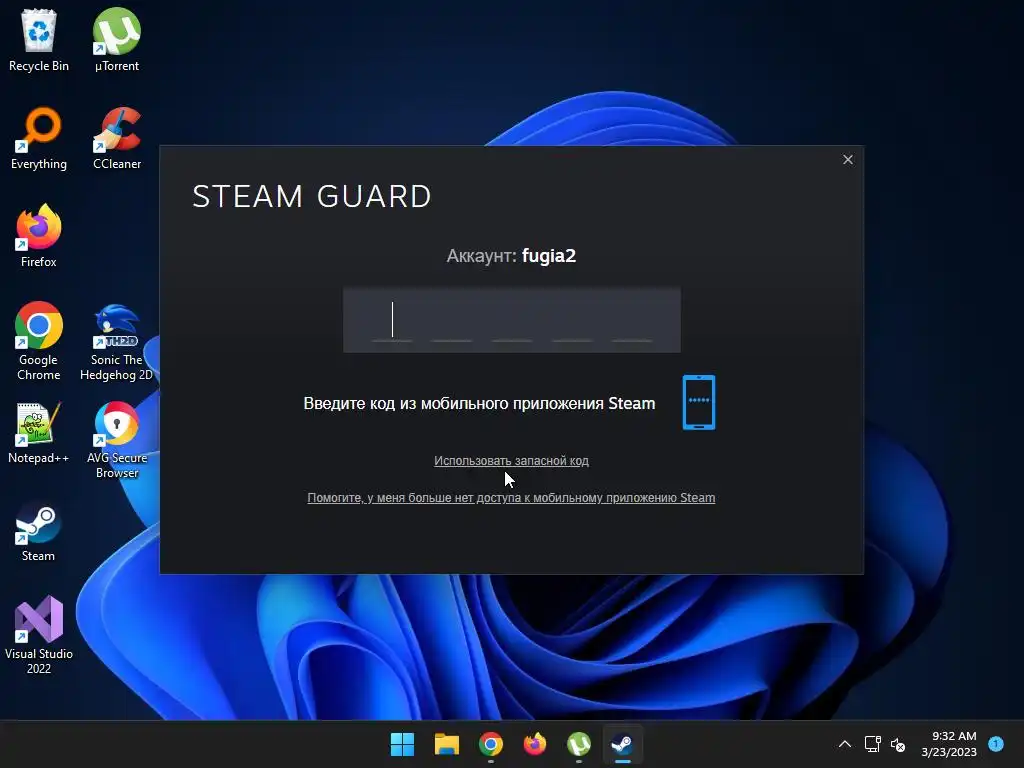1024x768 pixels.
Task: Open the Windows Start menu
Action: pos(402,744)
